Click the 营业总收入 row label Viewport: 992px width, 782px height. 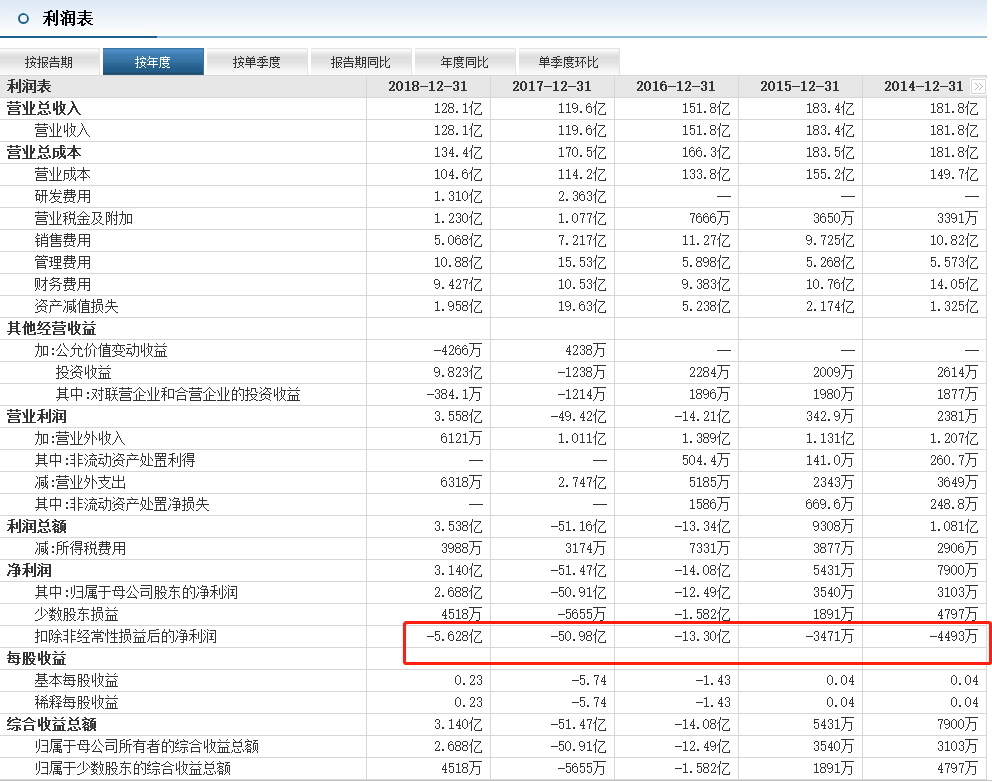[x=44, y=108]
